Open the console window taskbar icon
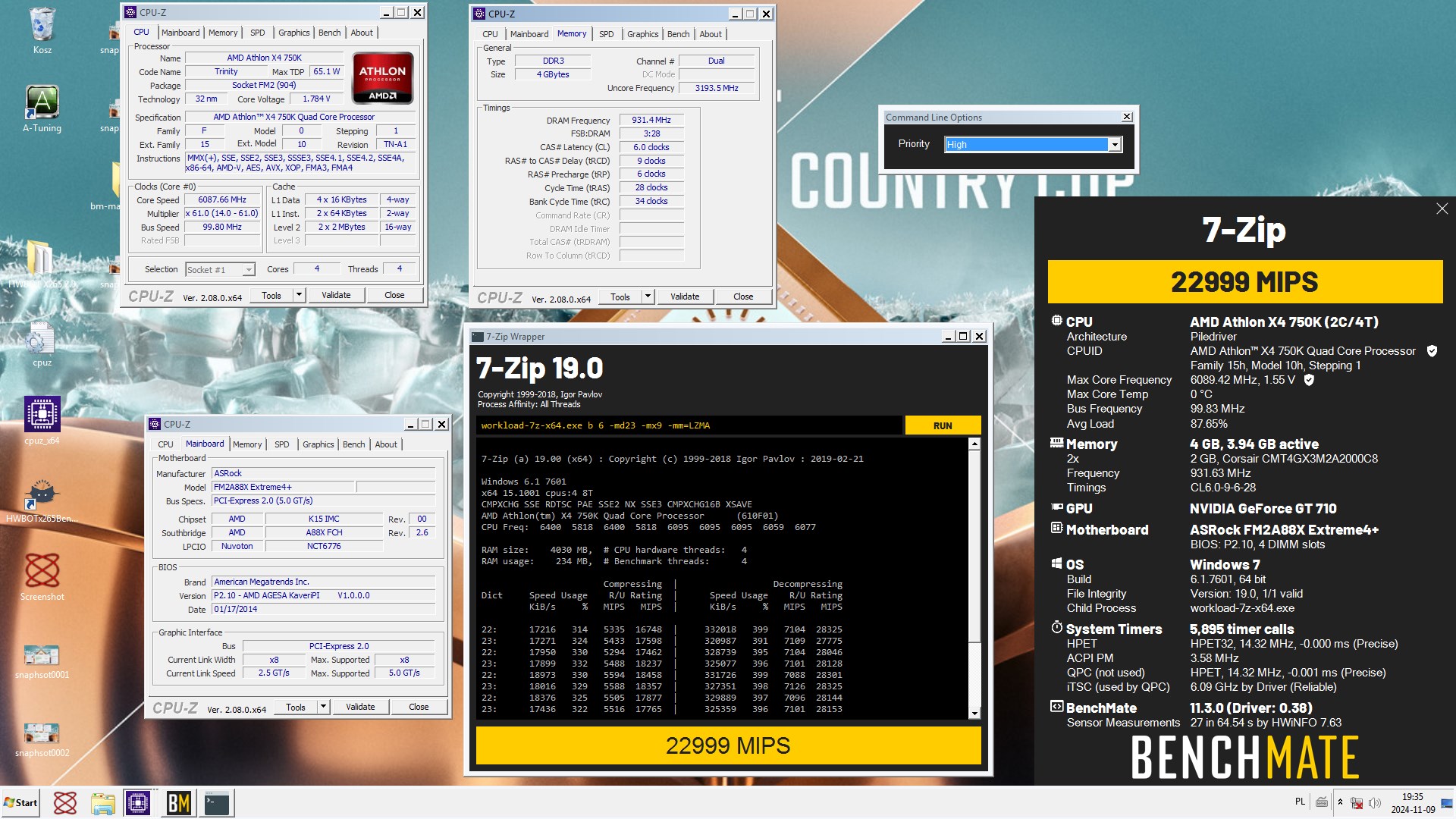The image size is (1456, 819). tap(218, 803)
